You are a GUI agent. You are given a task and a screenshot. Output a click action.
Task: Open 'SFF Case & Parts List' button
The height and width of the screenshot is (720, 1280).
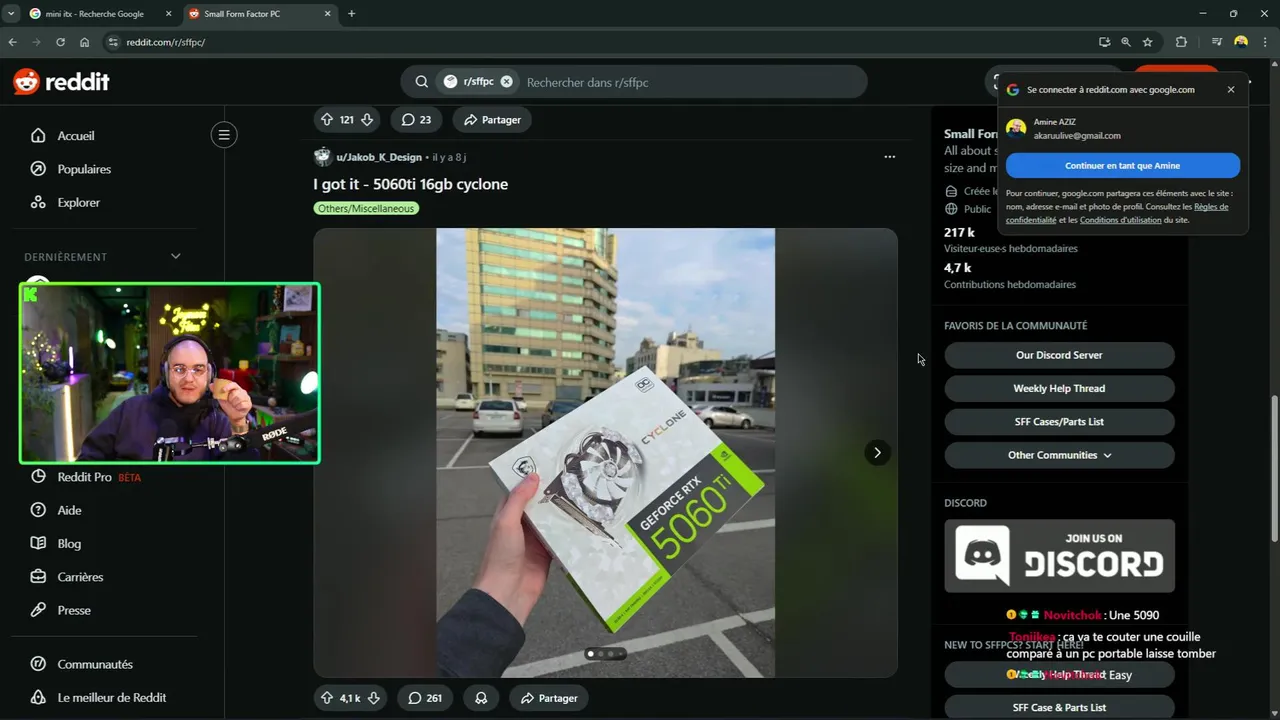1059,707
